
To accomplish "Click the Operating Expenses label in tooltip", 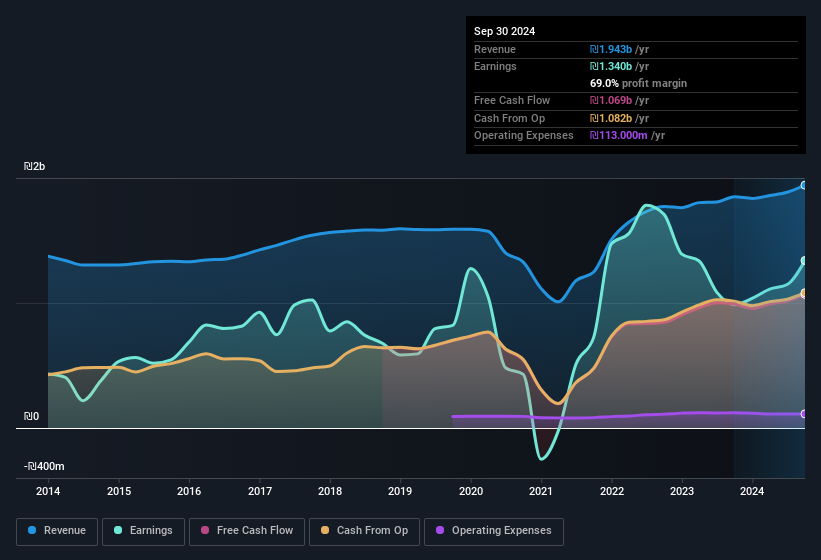I will coord(524,136).
